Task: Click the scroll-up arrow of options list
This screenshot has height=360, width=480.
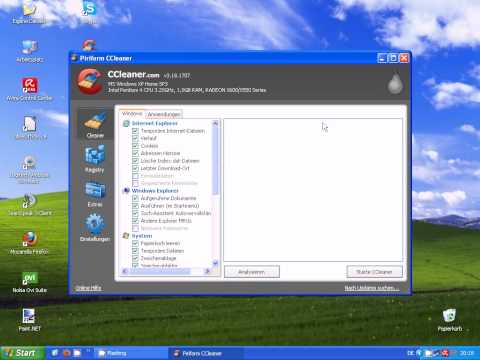Action: (215, 123)
